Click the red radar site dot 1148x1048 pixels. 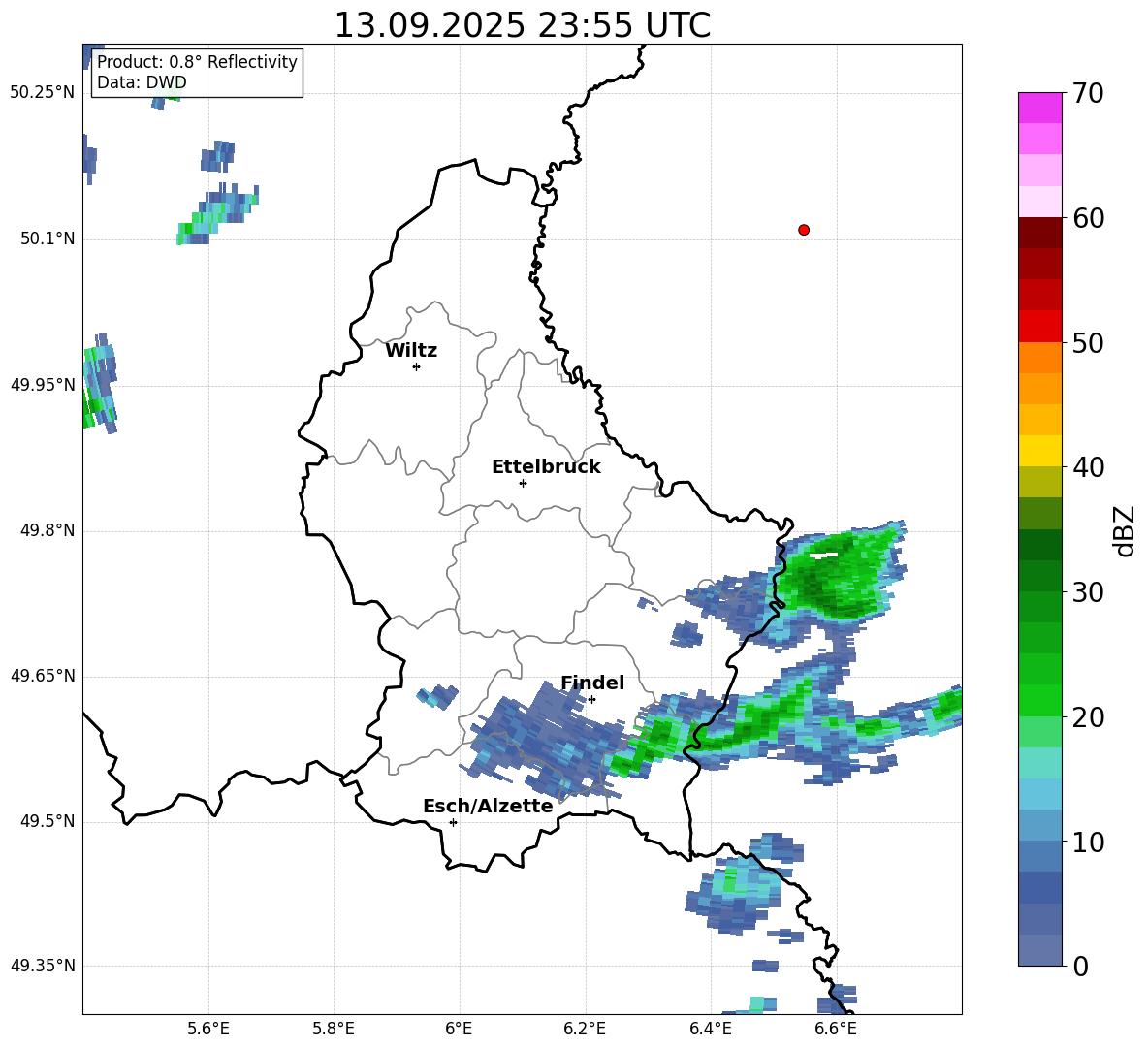804,230
